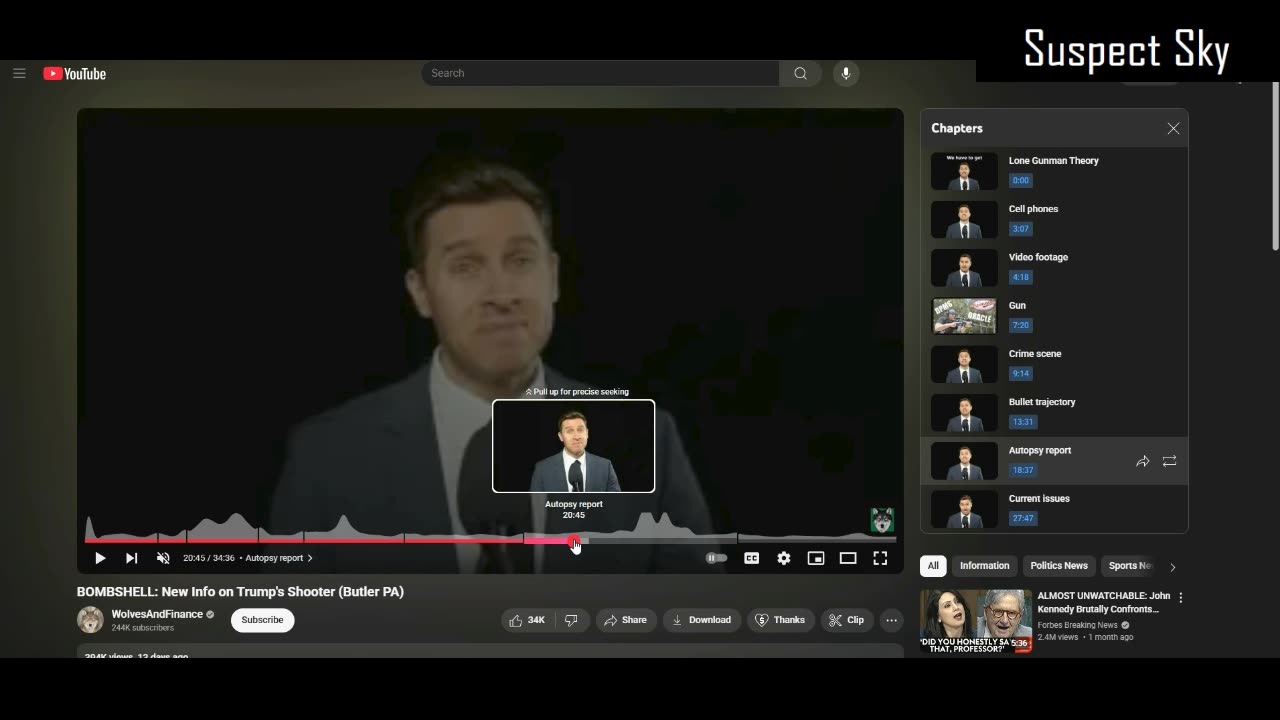
Task: Open the ALMOST UNWATCHABLE video title
Action: (1104, 602)
